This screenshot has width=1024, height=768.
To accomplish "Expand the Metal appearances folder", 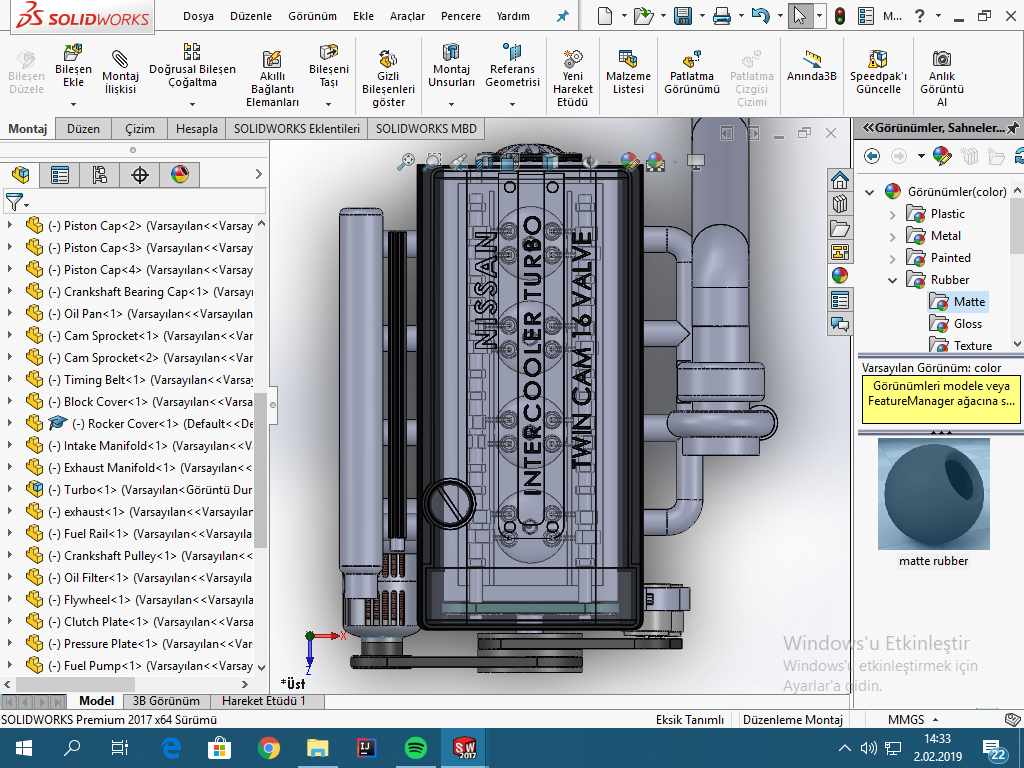I will (893, 236).
